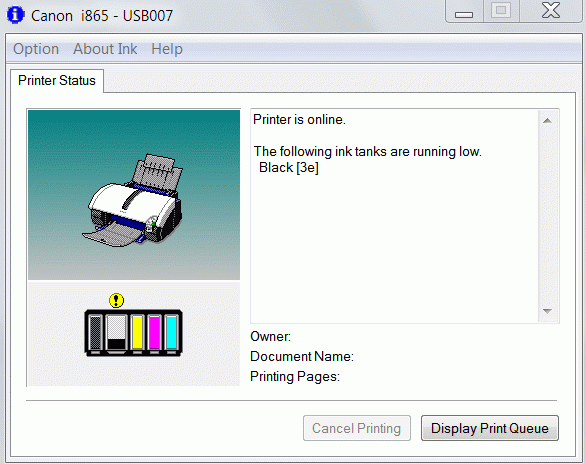The image size is (586, 464).
Task: Open the About Ink menu
Action: point(105,49)
